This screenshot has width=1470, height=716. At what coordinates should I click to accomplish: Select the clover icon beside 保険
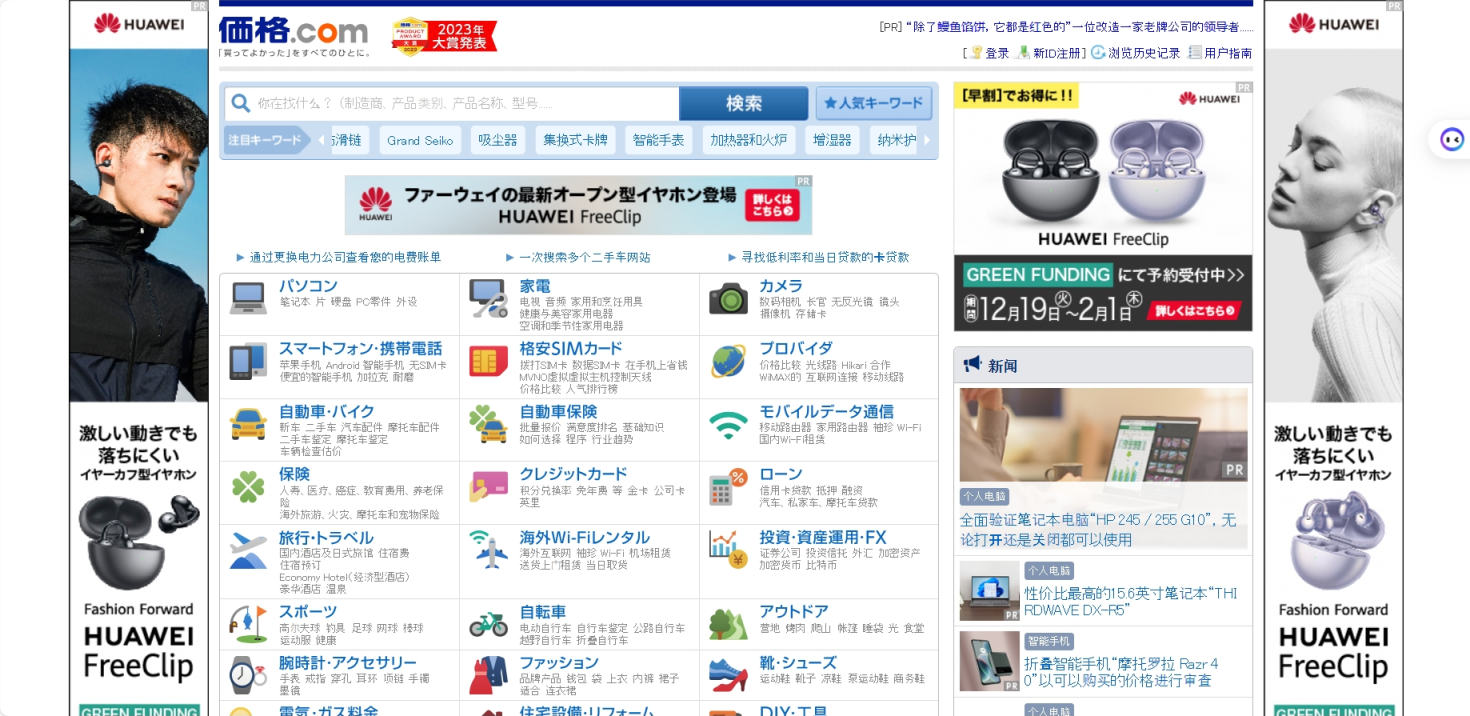246,487
